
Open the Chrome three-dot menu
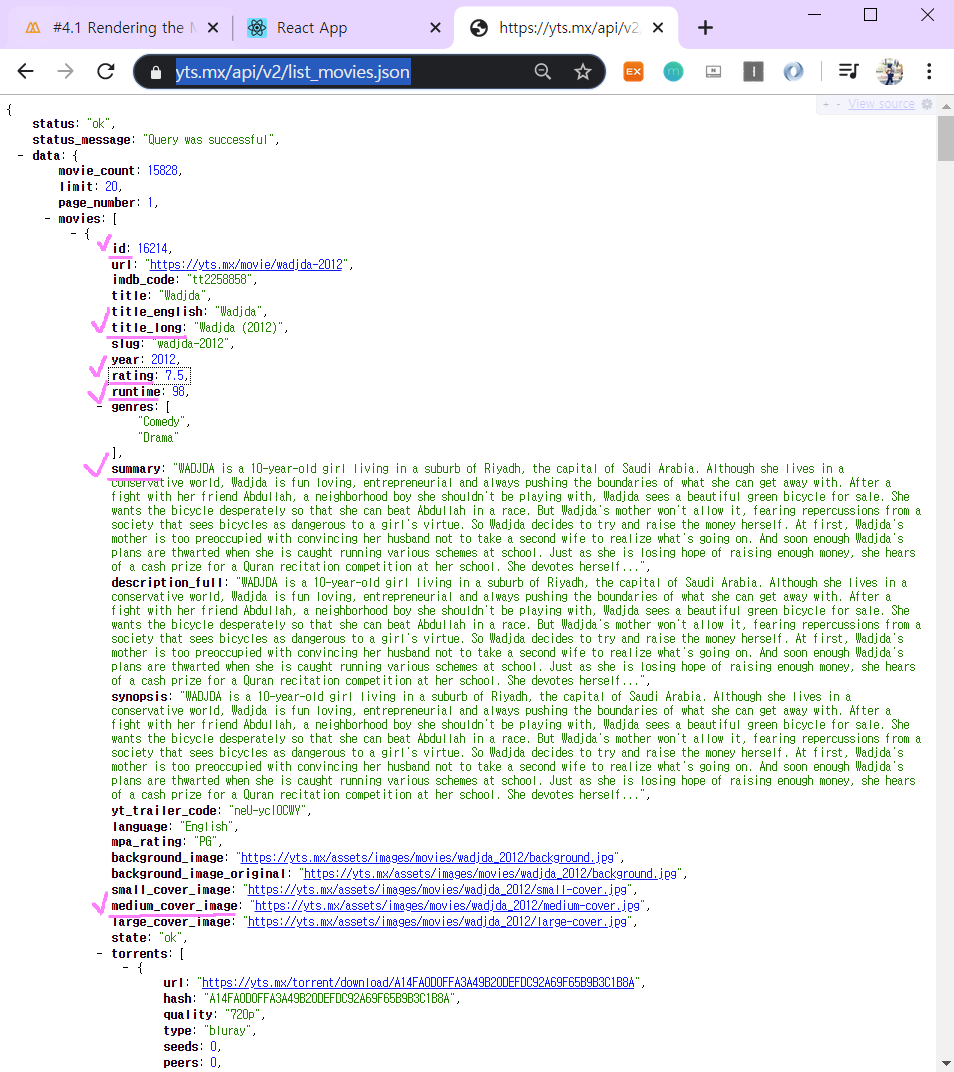[x=929, y=71]
